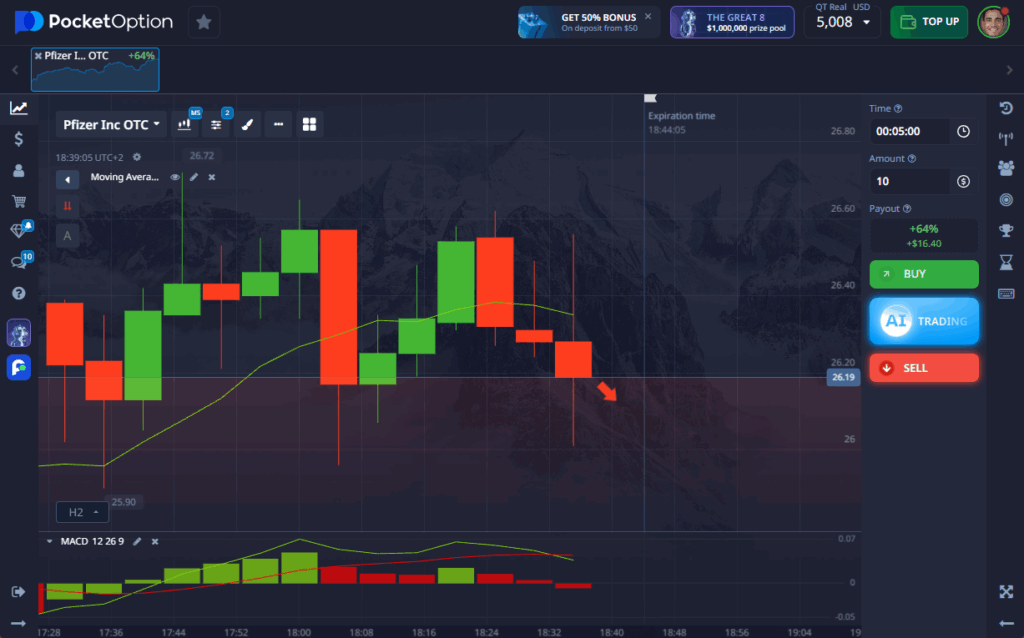Switch to the Pfizer Inc OTC tab

(x=94, y=69)
